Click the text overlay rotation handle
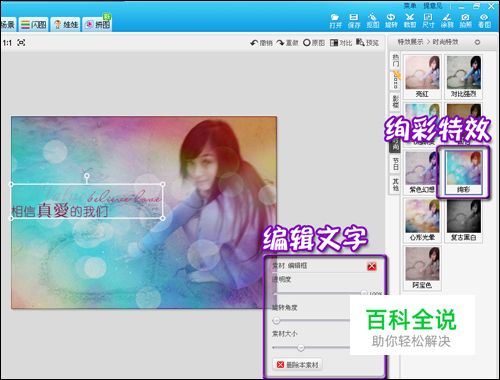500x380 pixels. click(87, 175)
